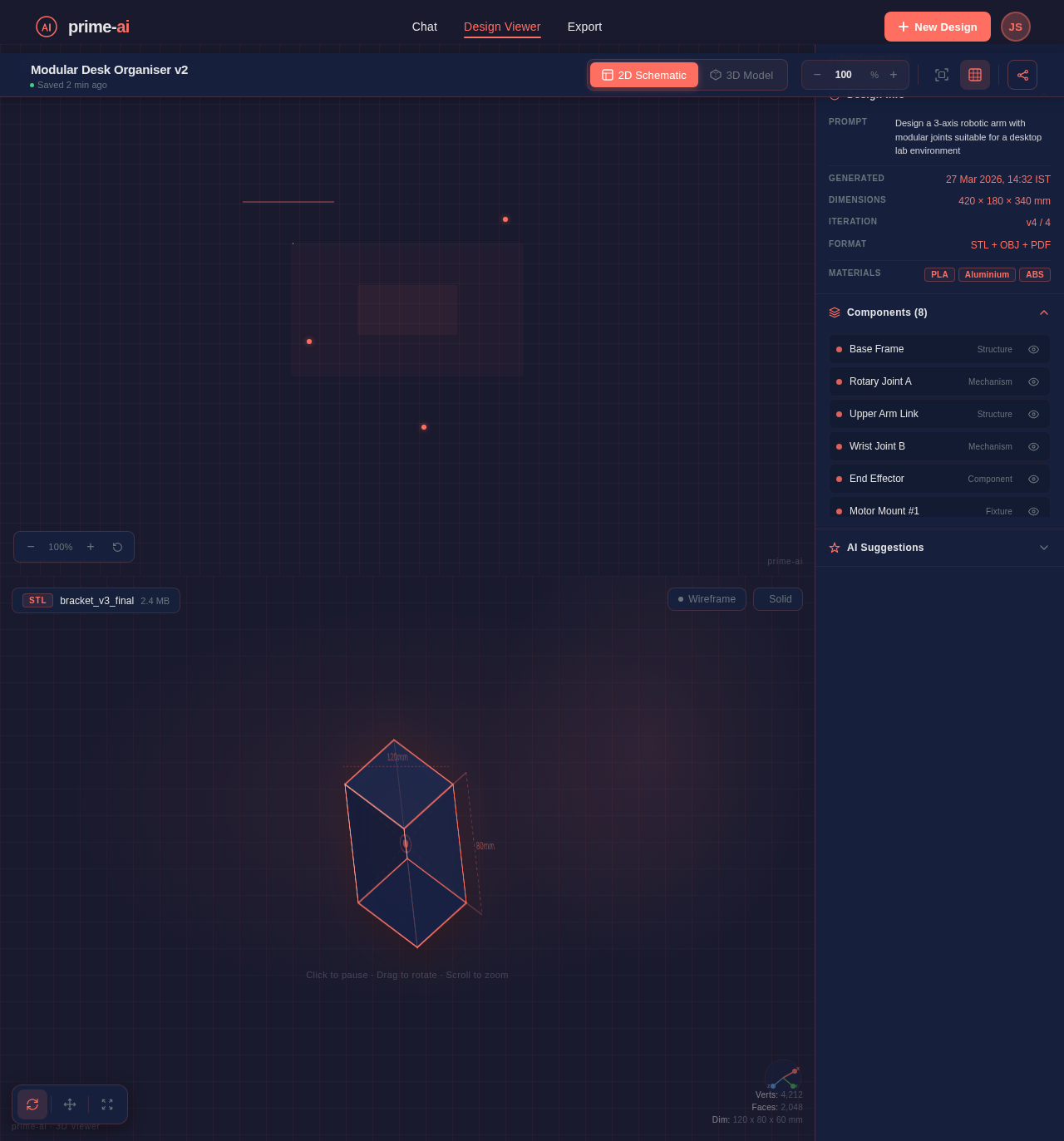
Task: Select the fit-to-screen framing icon
Action: tap(941, 75)
